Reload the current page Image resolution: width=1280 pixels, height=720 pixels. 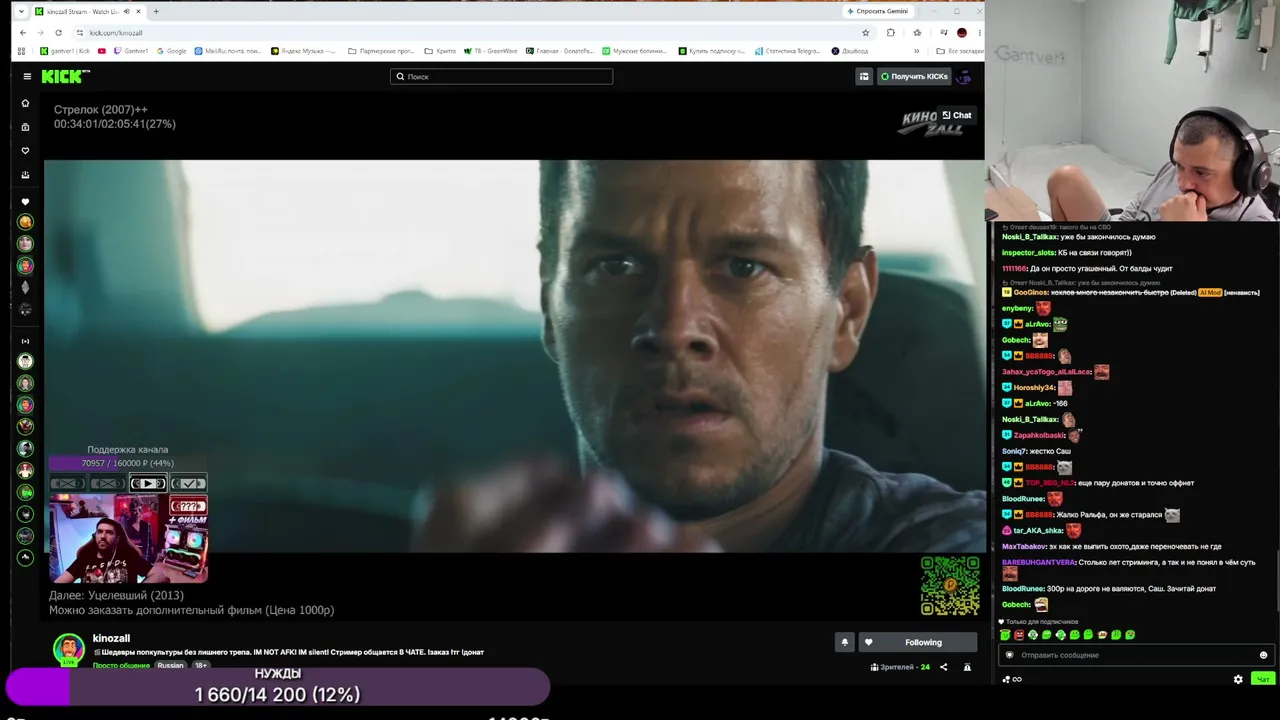(58, 32)
